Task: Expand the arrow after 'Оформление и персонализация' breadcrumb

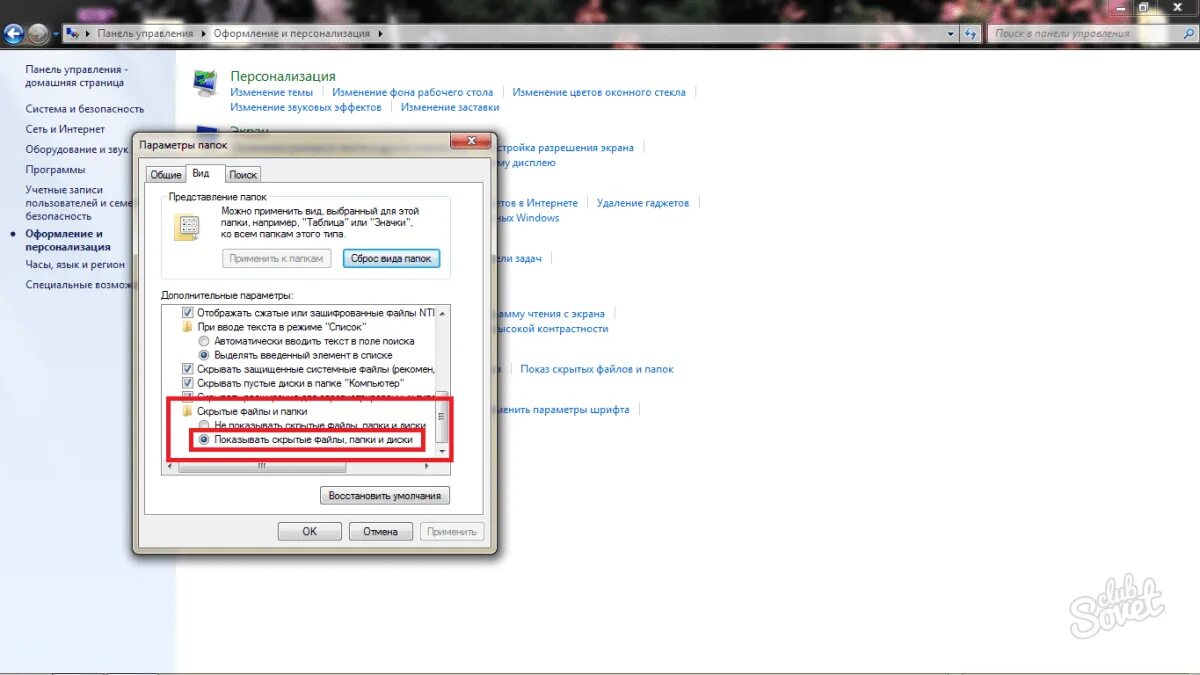Action: coord(380,33)
